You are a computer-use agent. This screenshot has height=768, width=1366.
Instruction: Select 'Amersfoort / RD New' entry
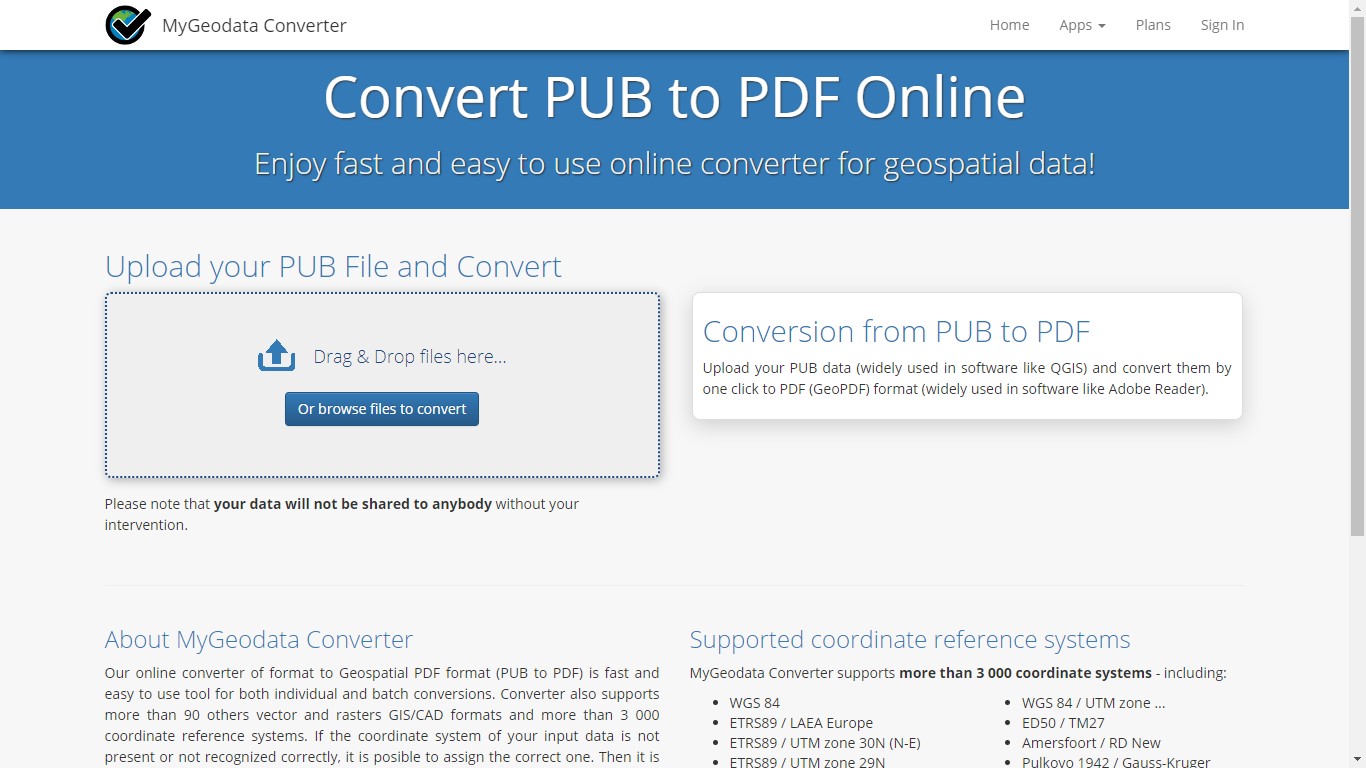[x=1091, y=743]
